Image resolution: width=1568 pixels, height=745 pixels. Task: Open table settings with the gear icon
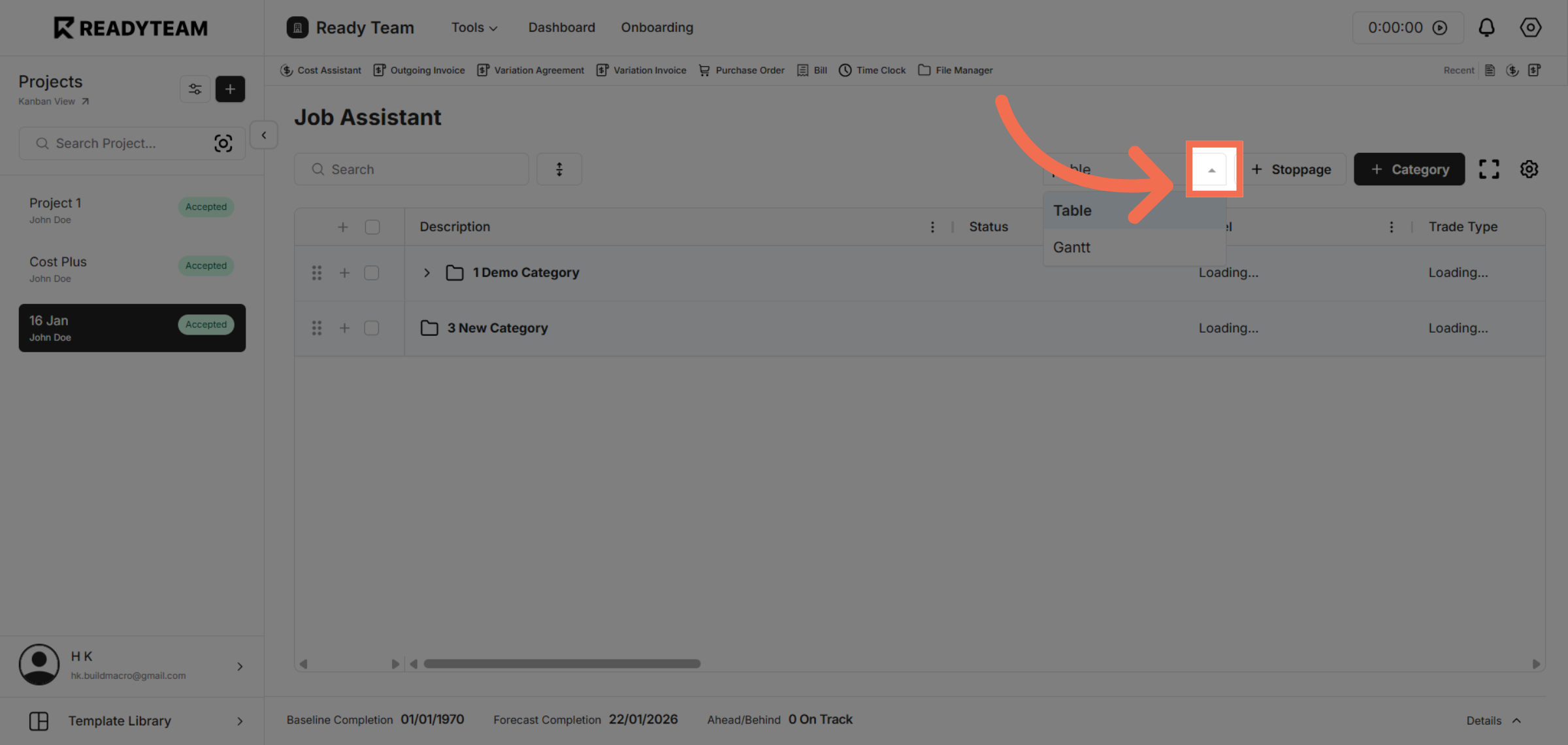tap(1529, 169)
